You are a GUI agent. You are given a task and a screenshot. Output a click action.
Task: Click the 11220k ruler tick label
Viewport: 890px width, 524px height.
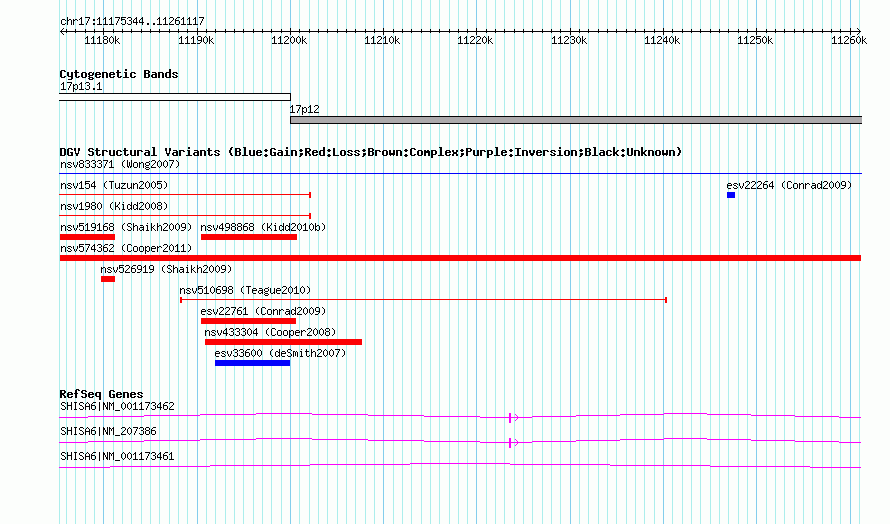coord(475,40)
